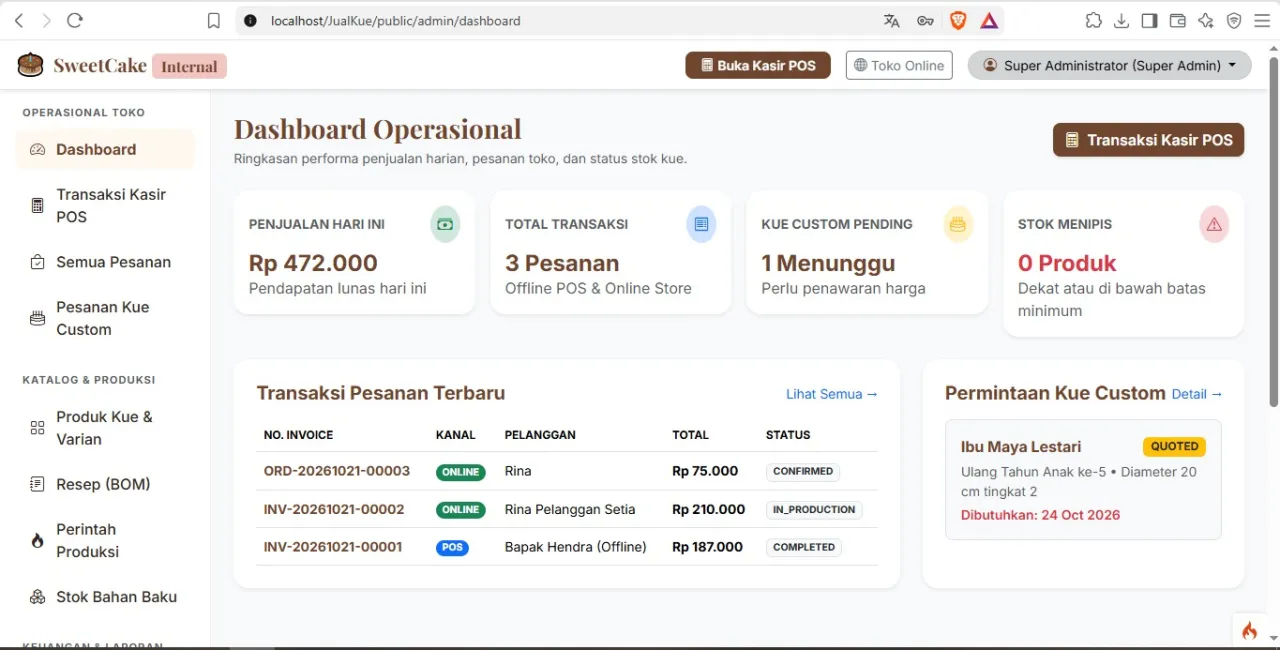Show browser downloads
This screenshot has width=1280, height=650.
[1121, 20]
